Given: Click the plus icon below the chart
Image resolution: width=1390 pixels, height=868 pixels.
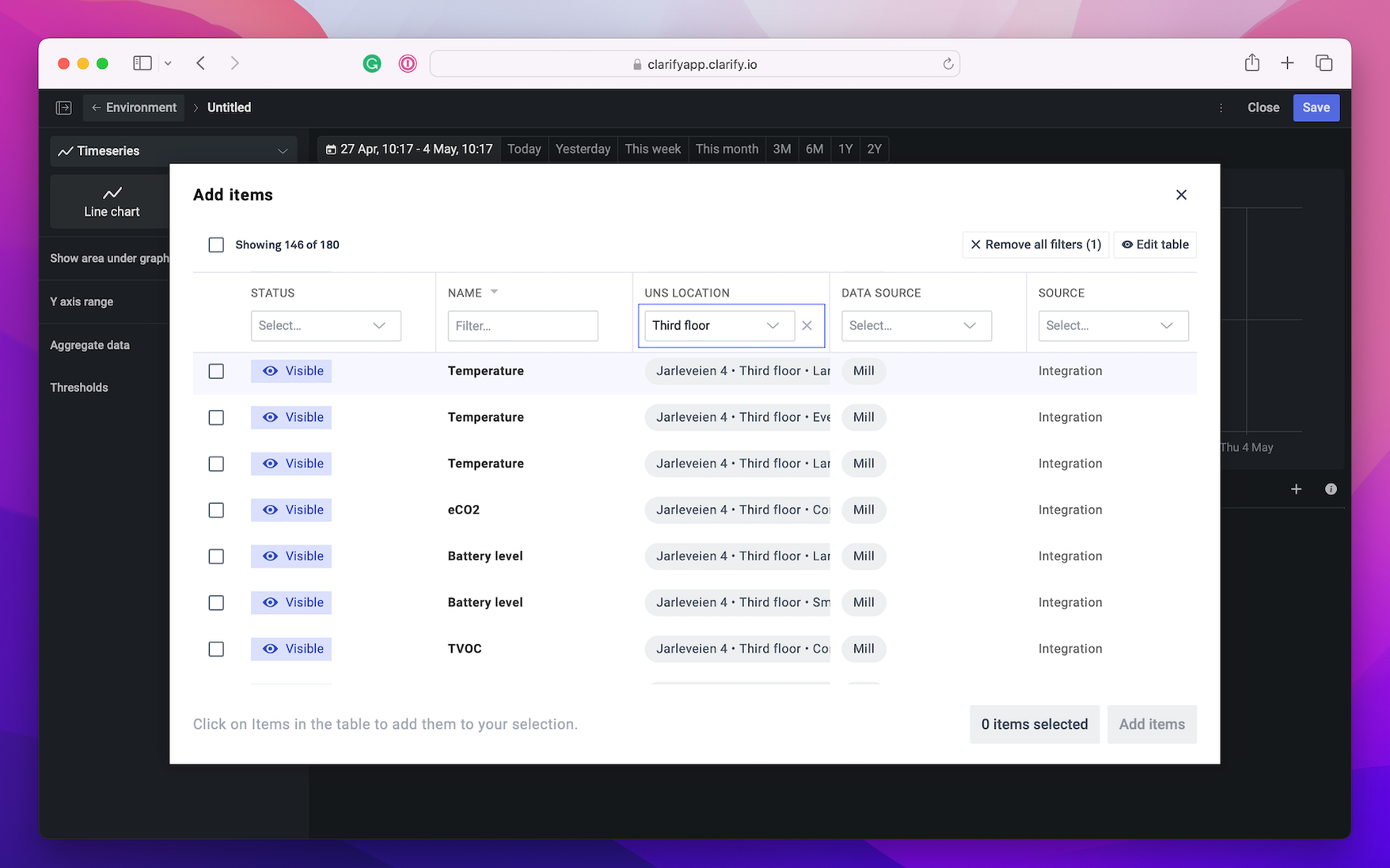Looking at the screenshot, I should tap(1296, 489).
